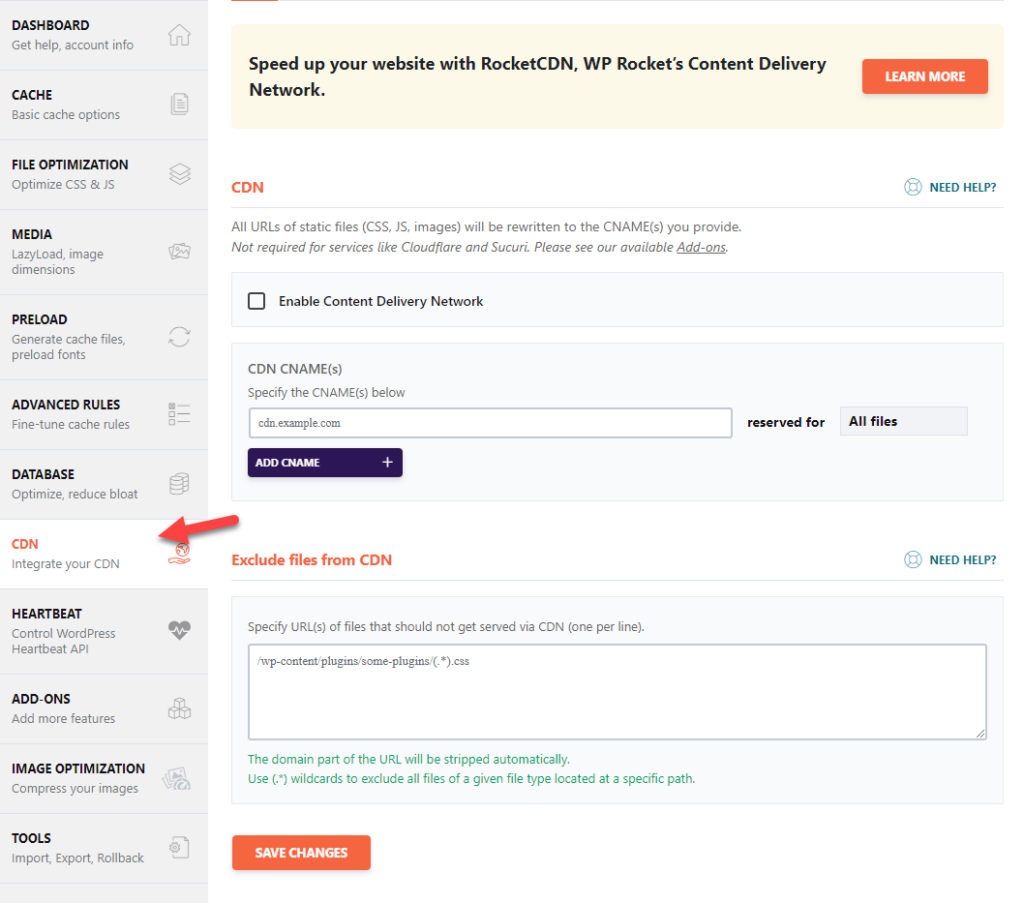Click the Media image icon
1024x903 pixels.
[180, 251]
